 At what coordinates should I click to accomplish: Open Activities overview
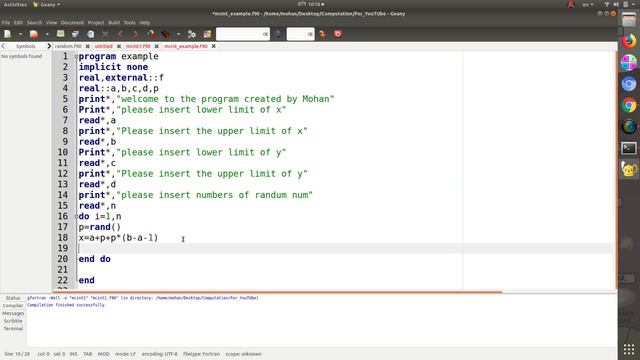point(15,5)
